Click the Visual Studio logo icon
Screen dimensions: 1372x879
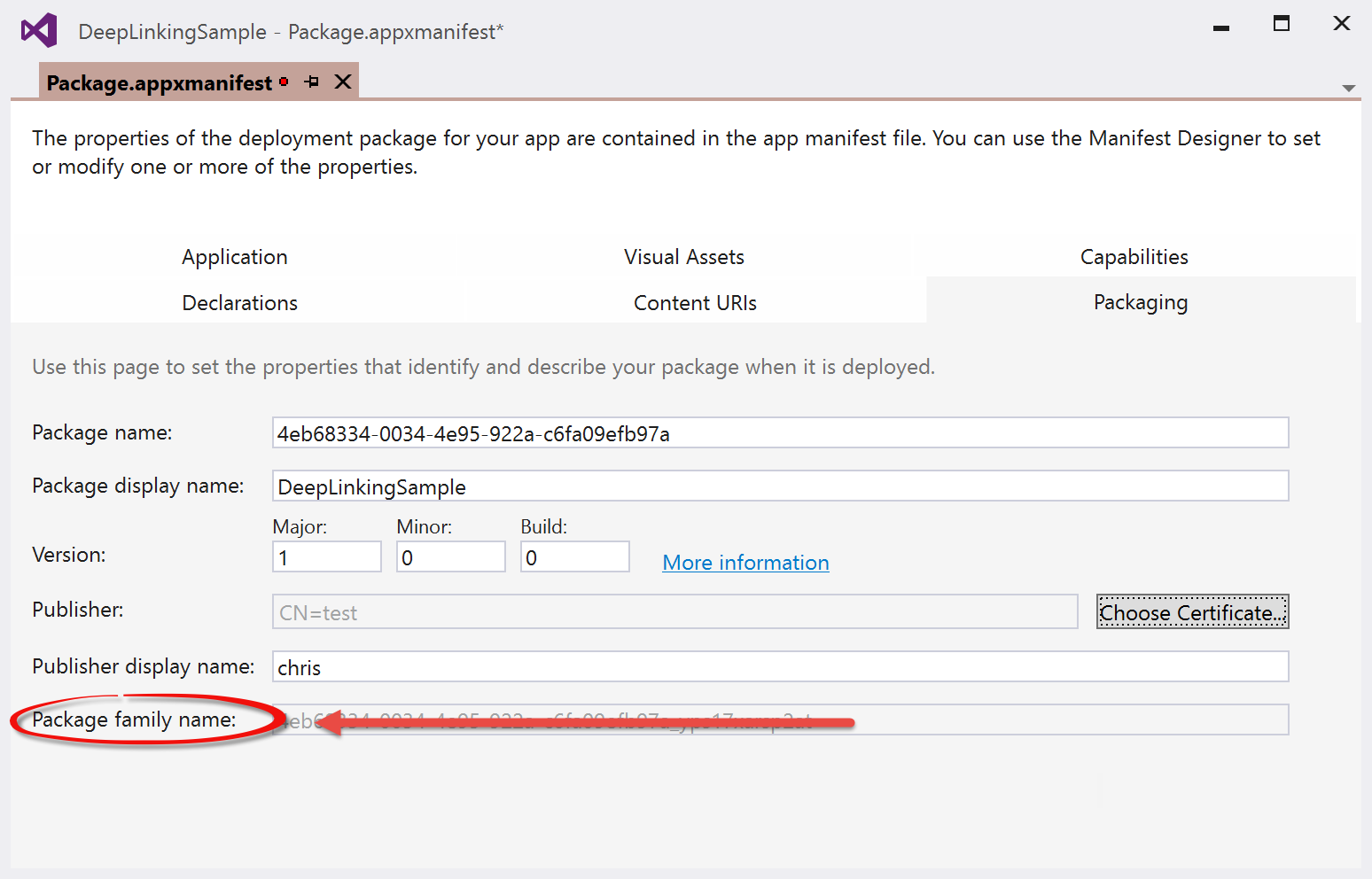click(39, 31)
